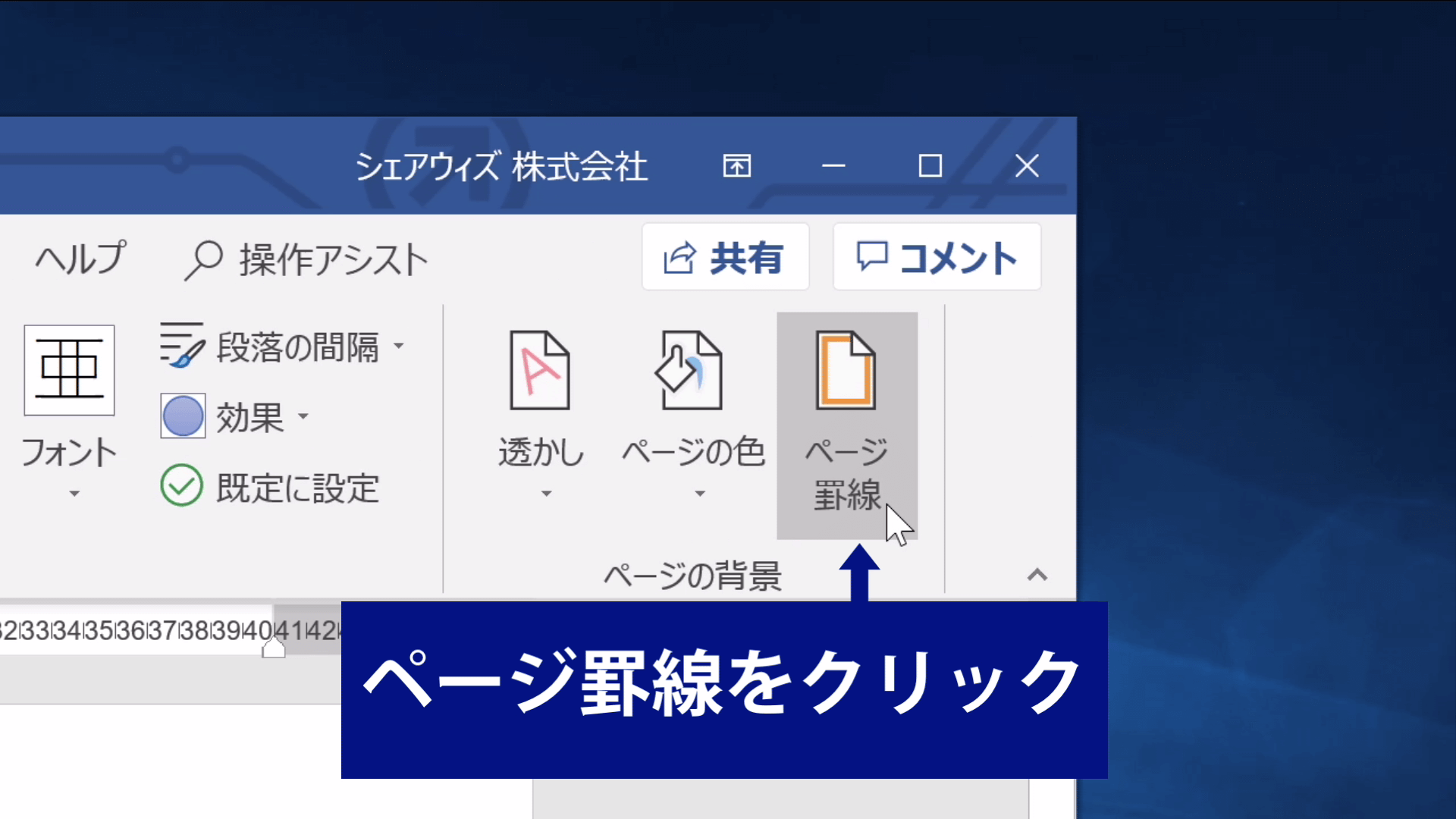The image size is (1456, 819).
Task: Maximize the Word window
Action: click(x=930, y=165)
